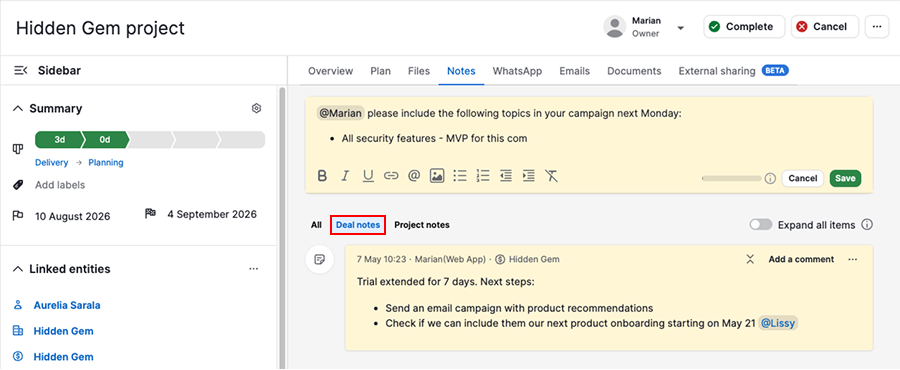Click the @Lissy mention in the note
Screen dimensions: 900x370
point(778,324)
